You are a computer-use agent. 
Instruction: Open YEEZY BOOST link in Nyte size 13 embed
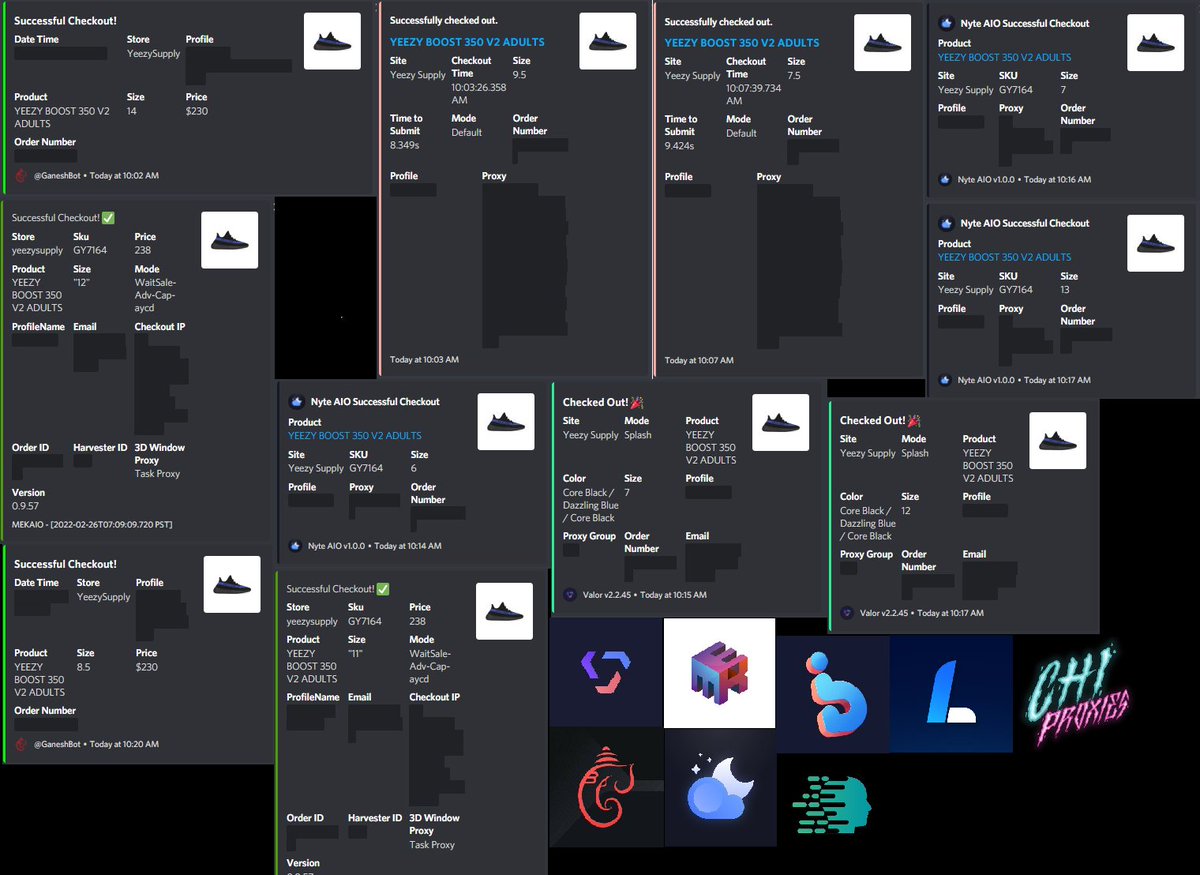(1004, 257)
